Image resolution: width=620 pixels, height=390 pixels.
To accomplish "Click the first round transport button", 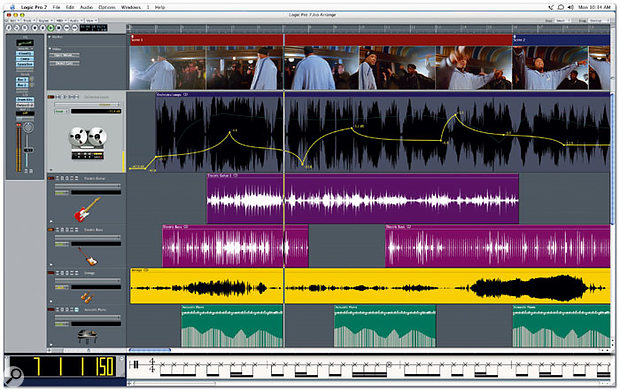I will (9, 28).
